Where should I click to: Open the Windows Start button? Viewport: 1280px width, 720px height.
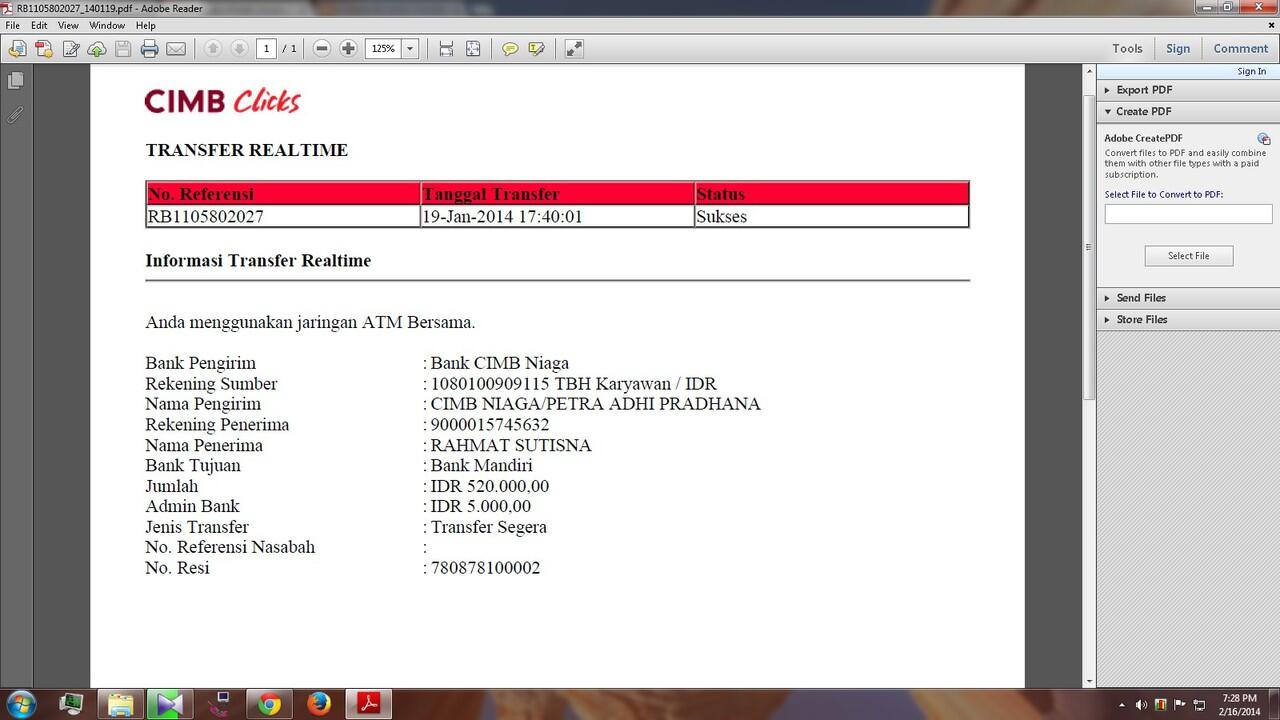[x=21, y=703]
